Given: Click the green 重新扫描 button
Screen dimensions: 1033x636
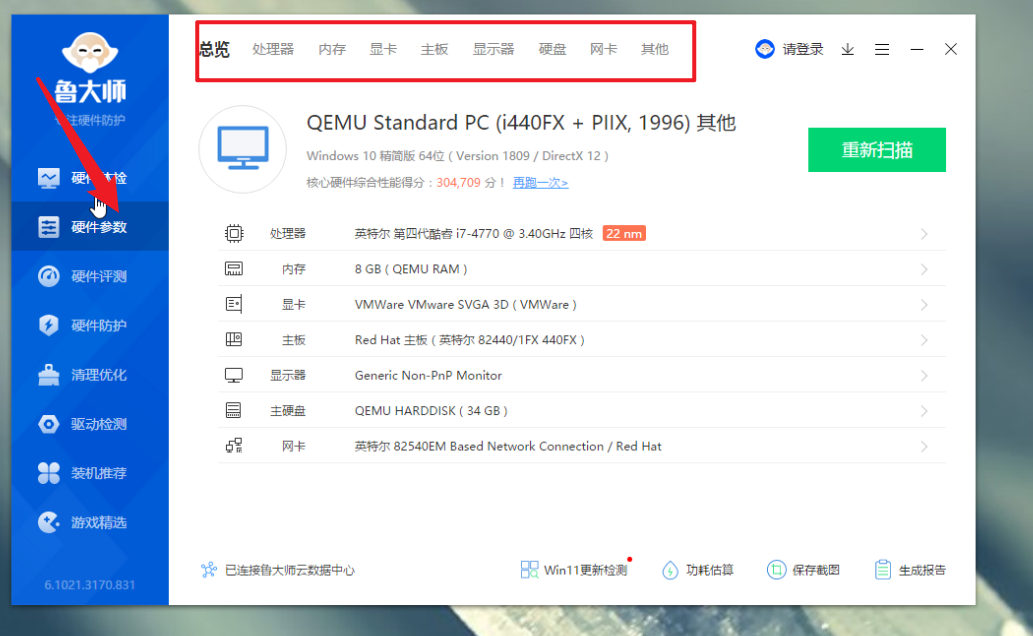Looking at the screenshot, I should click(x=877, y=150).
